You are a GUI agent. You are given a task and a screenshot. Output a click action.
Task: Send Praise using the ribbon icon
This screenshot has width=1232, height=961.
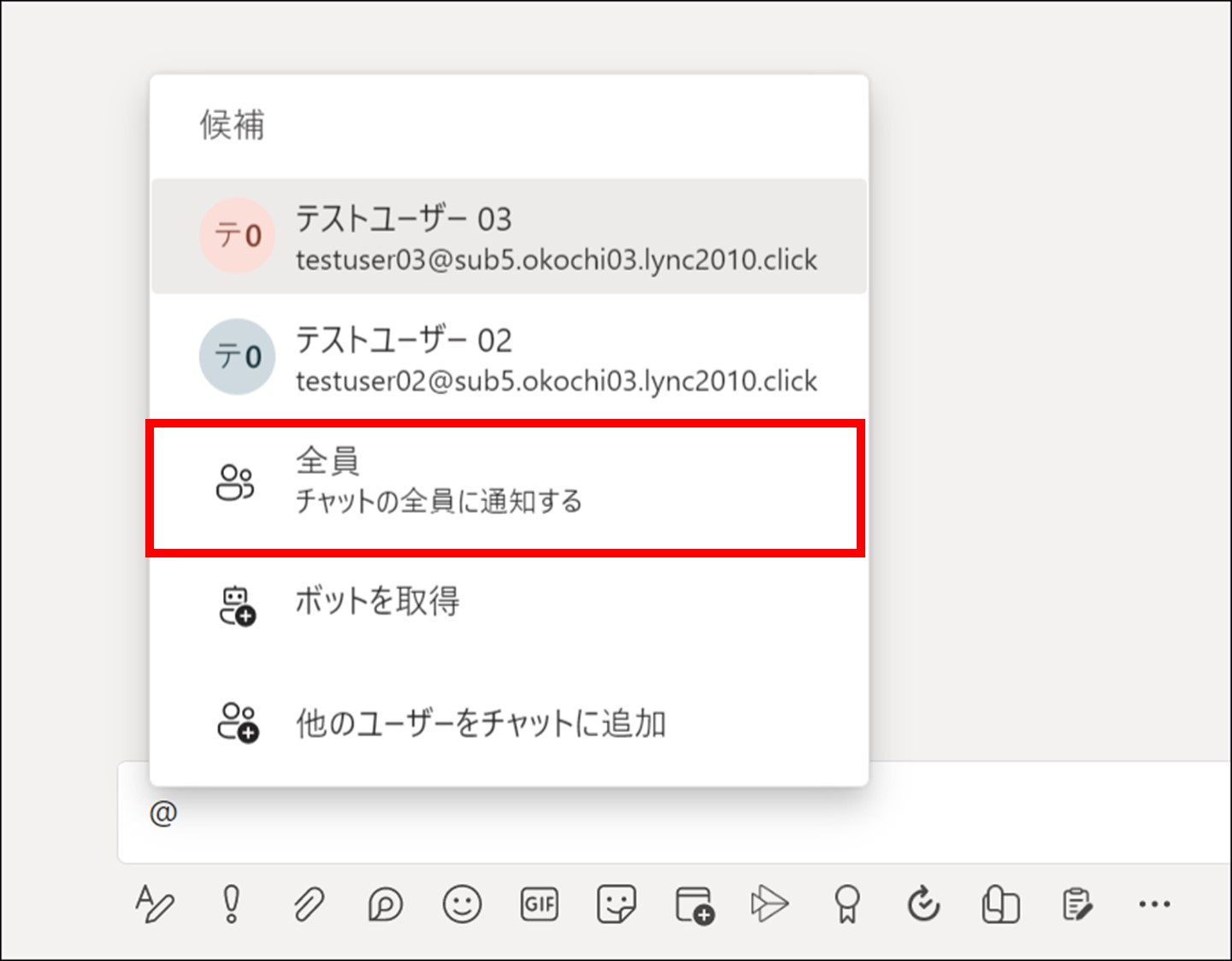[846, 903]
